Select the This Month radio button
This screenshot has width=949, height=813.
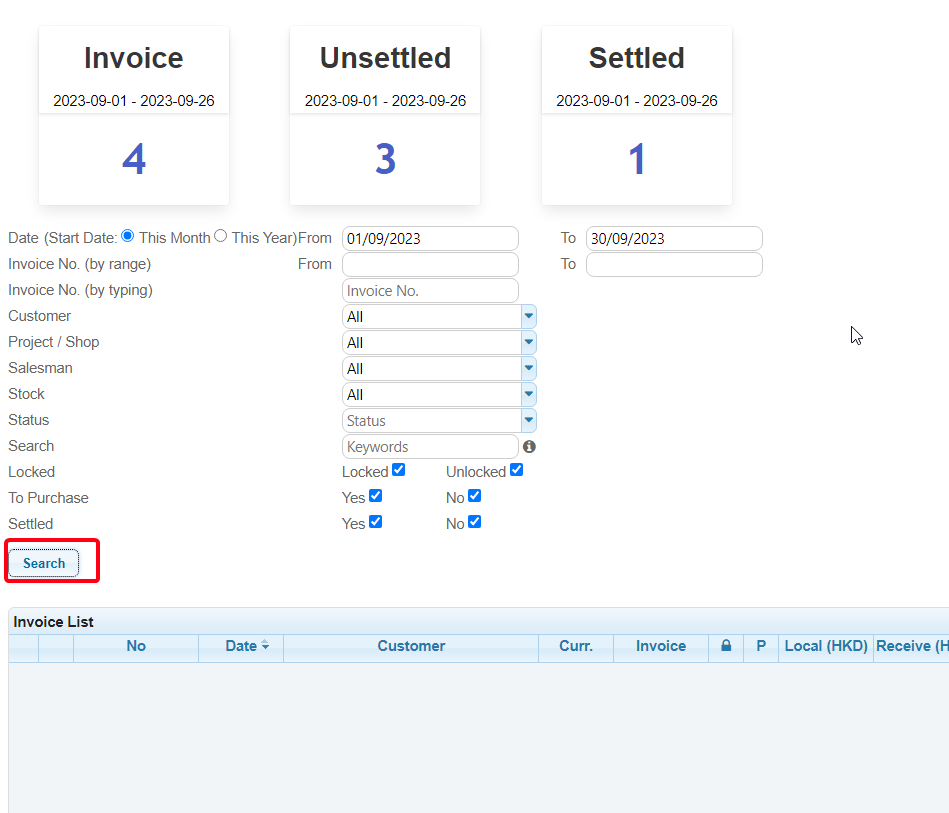pos(127,237)
